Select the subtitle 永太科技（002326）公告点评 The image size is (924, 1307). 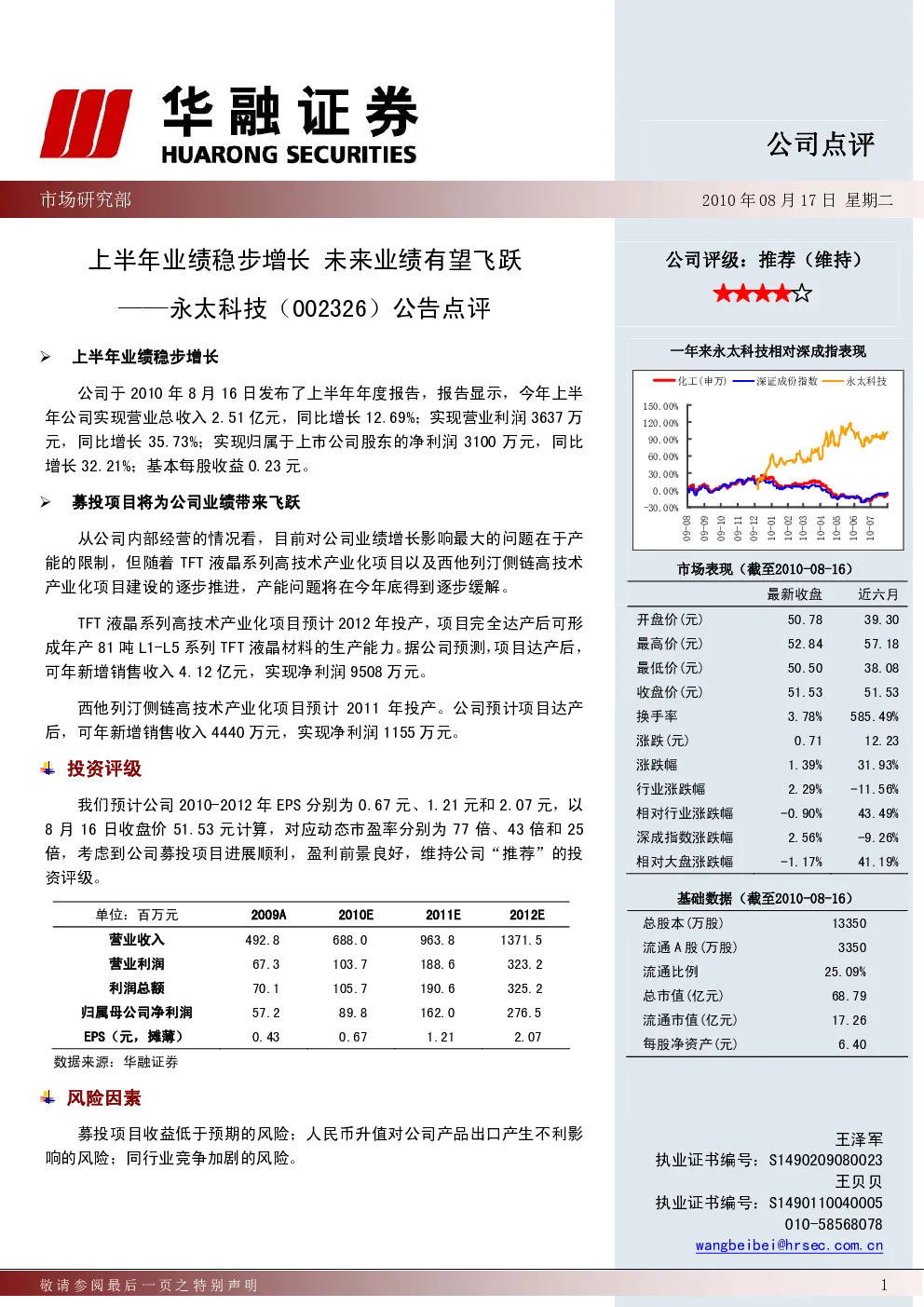305,308
